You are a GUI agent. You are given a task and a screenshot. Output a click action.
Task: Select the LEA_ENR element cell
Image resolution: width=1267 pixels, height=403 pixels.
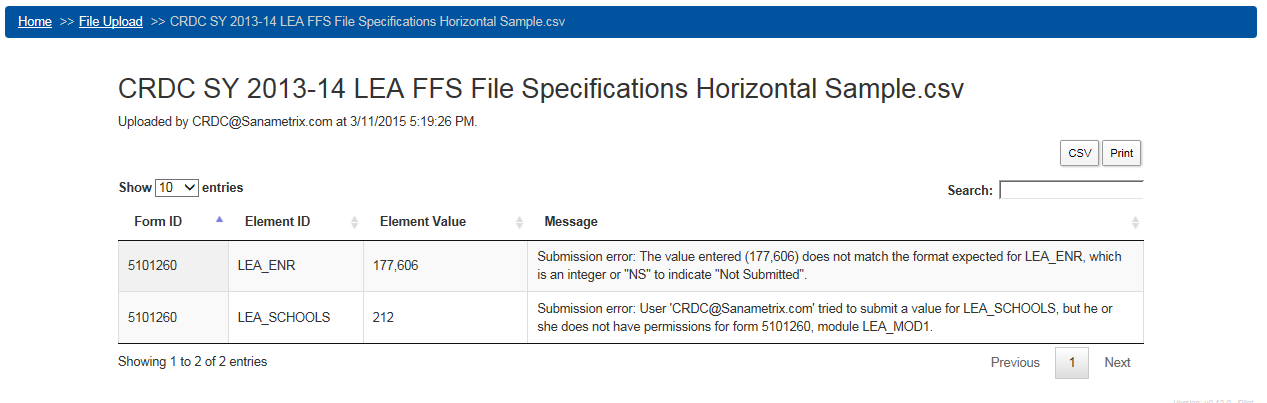pos(266,266)
